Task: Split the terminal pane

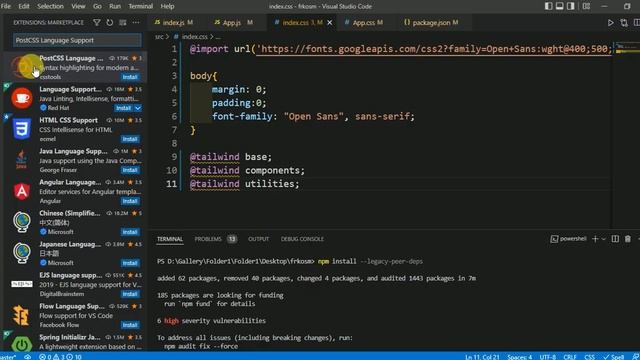Action: click(x=615, y=239)
